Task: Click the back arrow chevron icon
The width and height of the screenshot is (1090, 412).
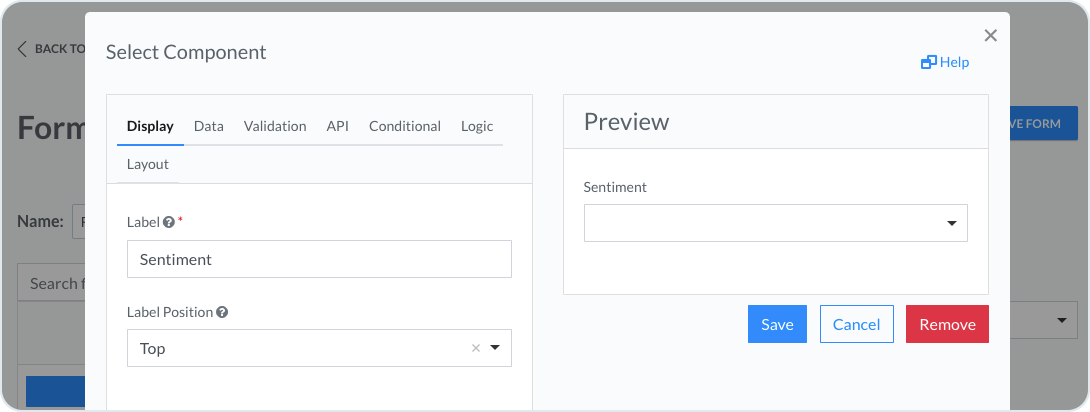Action: (x=22, y=48)
